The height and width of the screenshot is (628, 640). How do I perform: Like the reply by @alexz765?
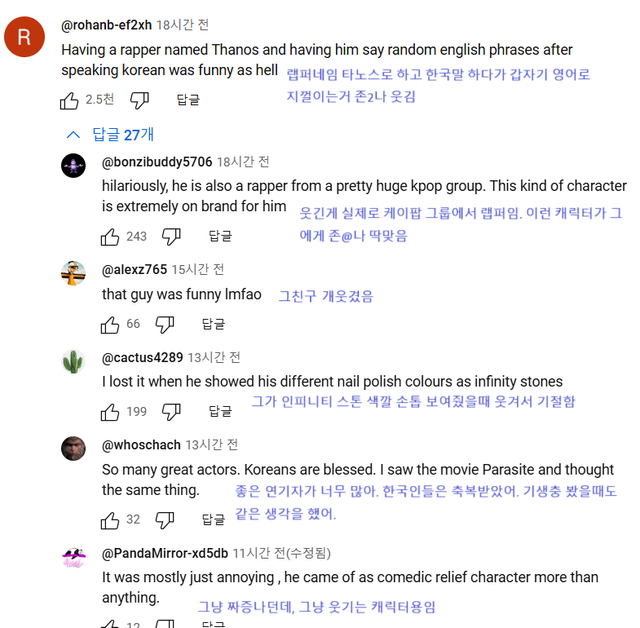tap(110, 324)
